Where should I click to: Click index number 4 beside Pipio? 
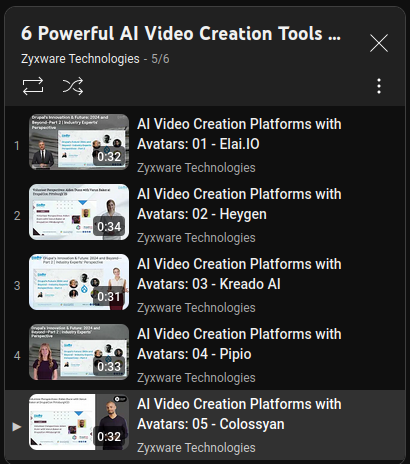click(17, 356)
